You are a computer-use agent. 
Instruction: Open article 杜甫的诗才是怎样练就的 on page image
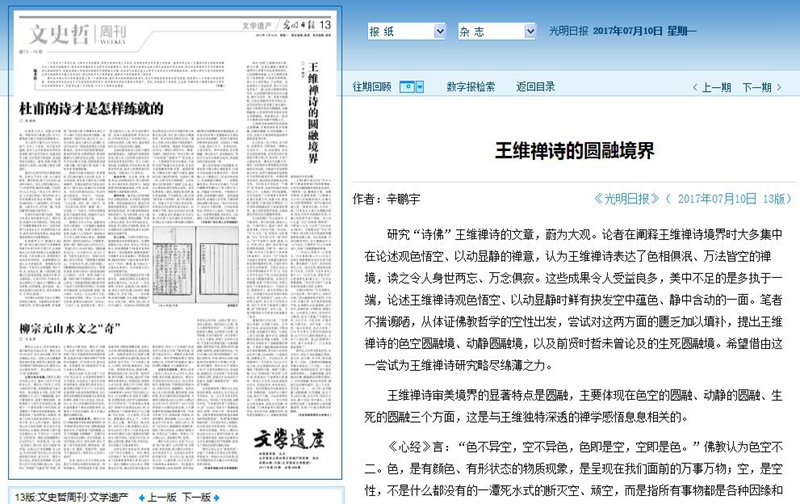(x=91, y=108)
